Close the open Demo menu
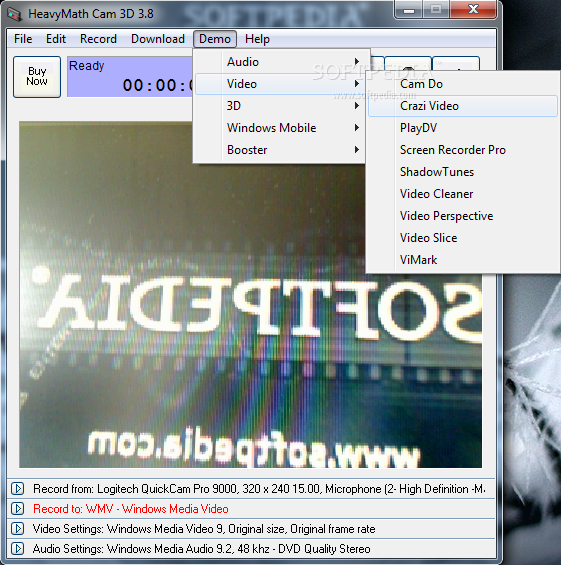Viewport: 561px width, 565px height. [x=215, y=39]
